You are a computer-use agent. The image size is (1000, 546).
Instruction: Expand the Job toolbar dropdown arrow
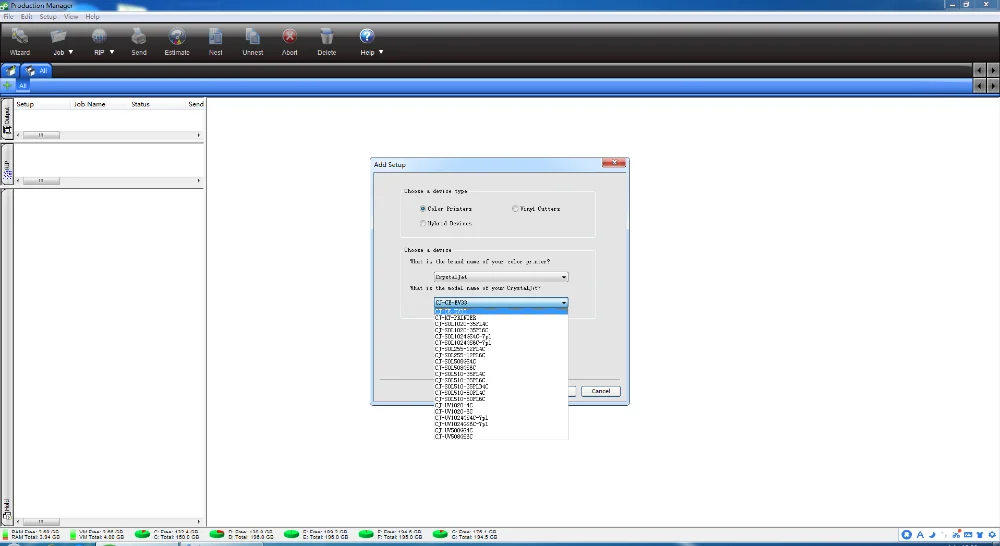click(x=71, y=52)
